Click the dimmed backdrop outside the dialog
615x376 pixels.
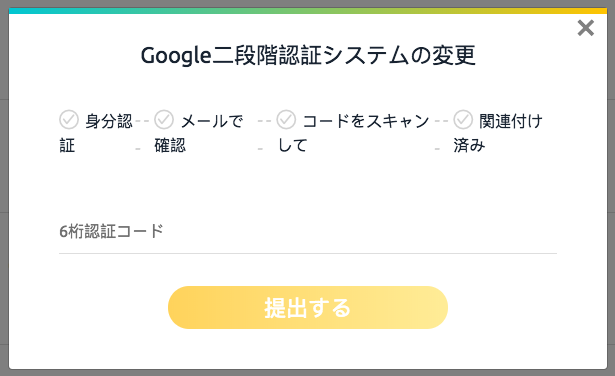[x=4, y=188]
